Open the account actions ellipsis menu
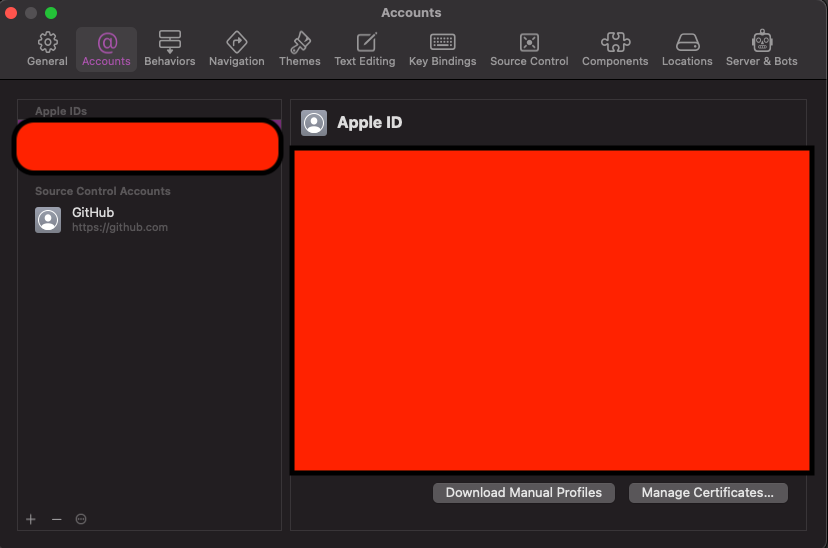828x548 pixels. pyautogui.click(x=81, y=519)
